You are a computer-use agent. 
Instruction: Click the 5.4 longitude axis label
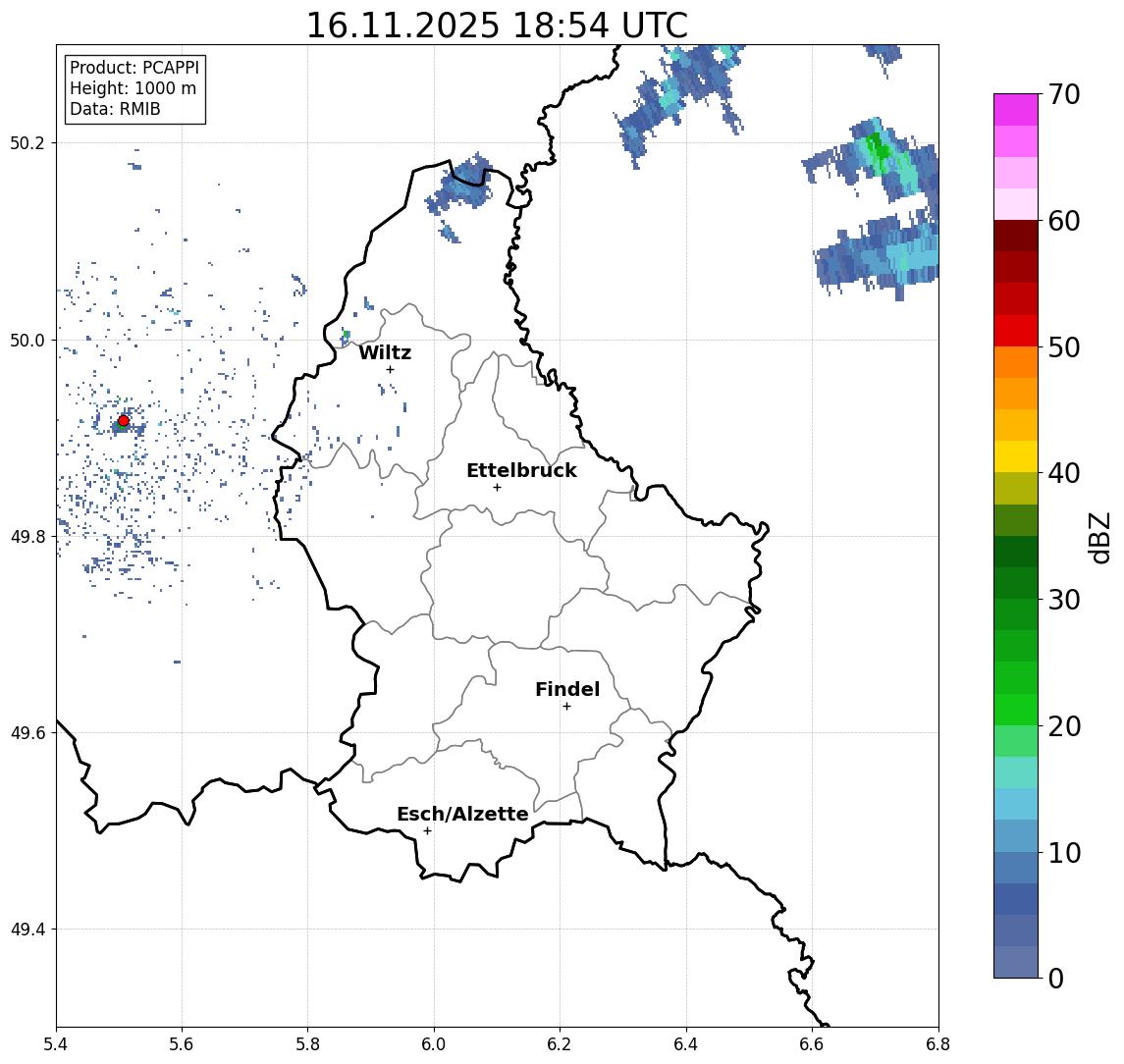pos(56,1044)
